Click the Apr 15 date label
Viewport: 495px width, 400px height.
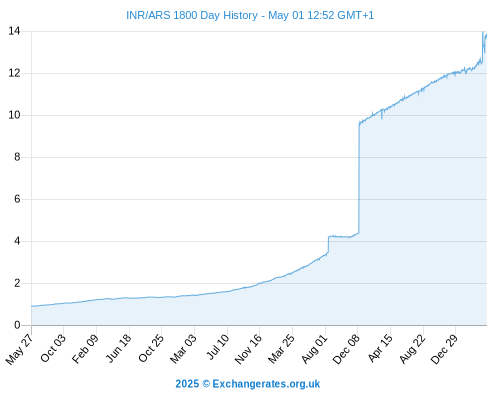(x=380, y=348)
